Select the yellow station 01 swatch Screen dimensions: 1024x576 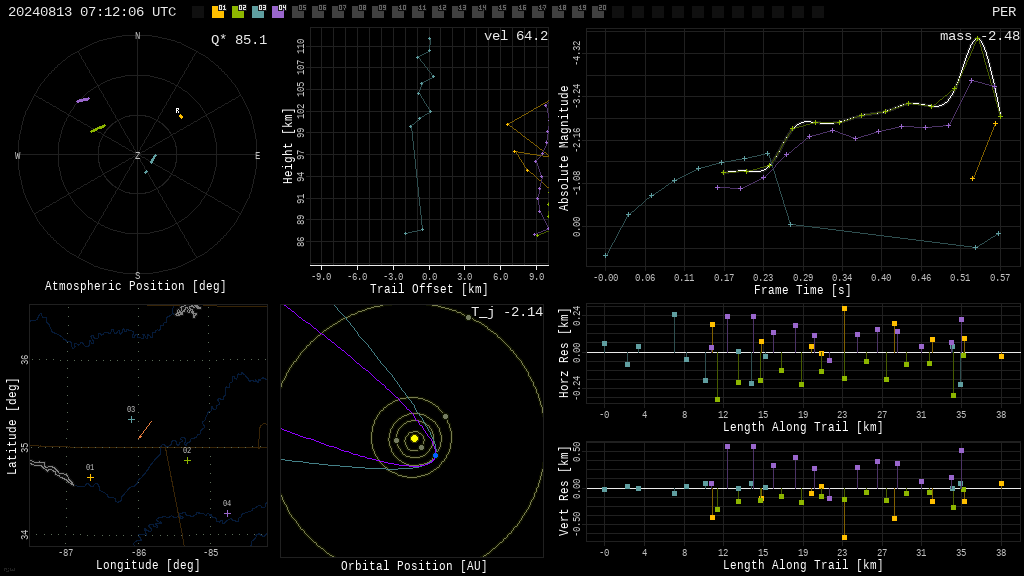point(218,12)
